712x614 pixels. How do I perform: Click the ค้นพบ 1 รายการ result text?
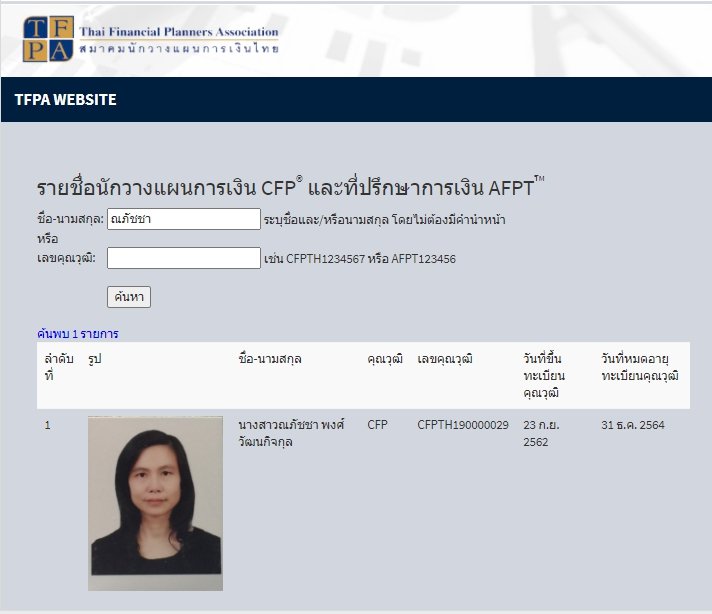click(x=78, y=333)
